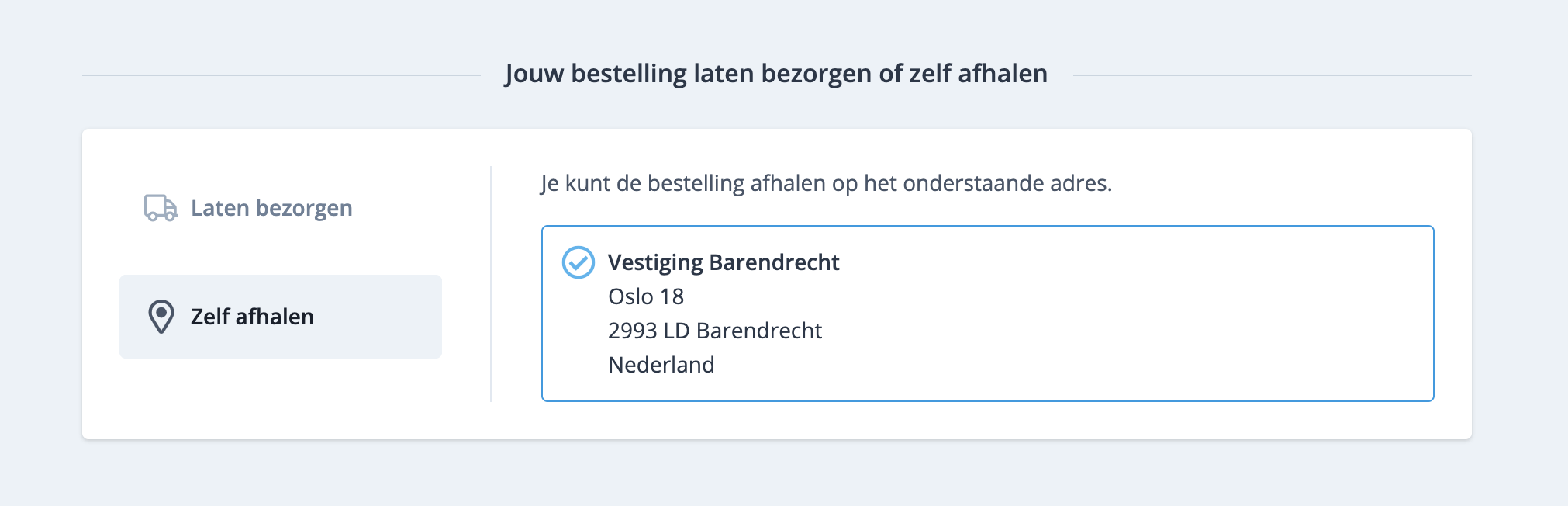Screen dimensions: 1568x506
Task: Click the location pin icon
Action: 161,317
